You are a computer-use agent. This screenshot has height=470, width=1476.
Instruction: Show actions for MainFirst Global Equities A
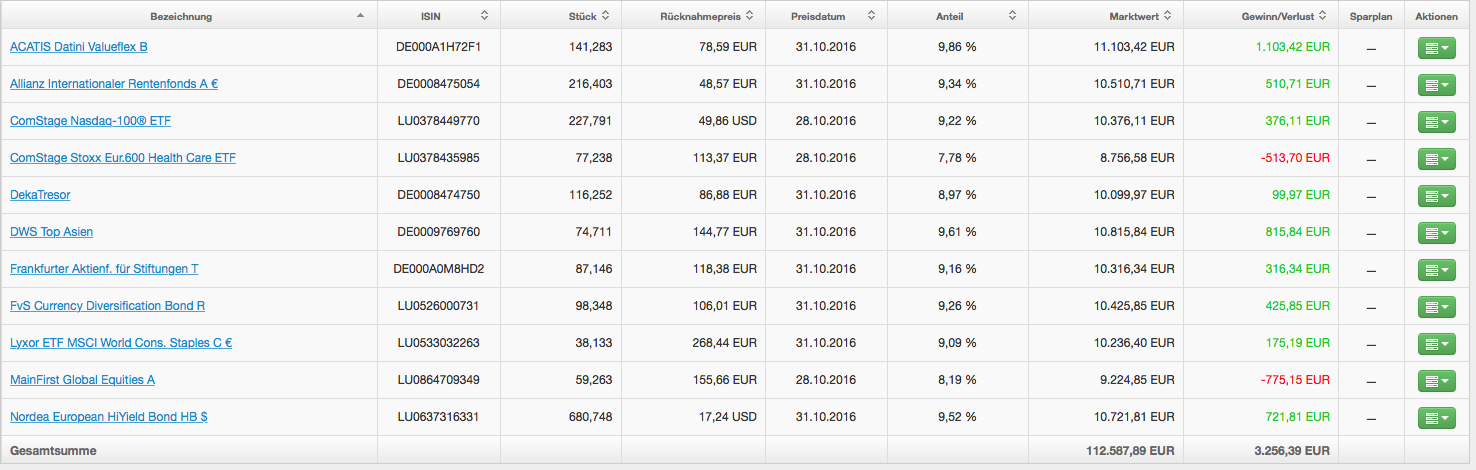coord(1437,381)
